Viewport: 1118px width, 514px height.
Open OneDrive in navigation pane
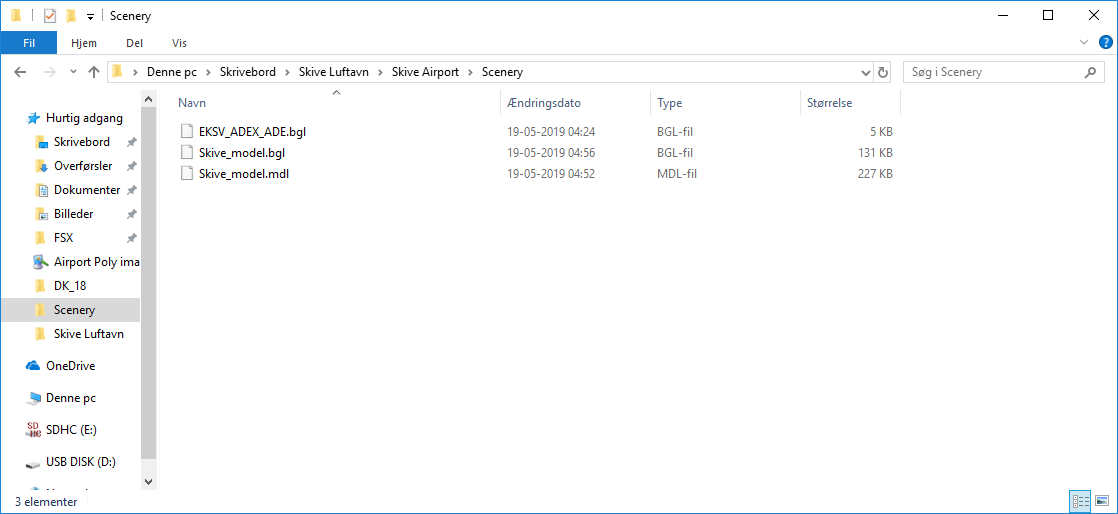pyautogui.click(x=71, y=366)
